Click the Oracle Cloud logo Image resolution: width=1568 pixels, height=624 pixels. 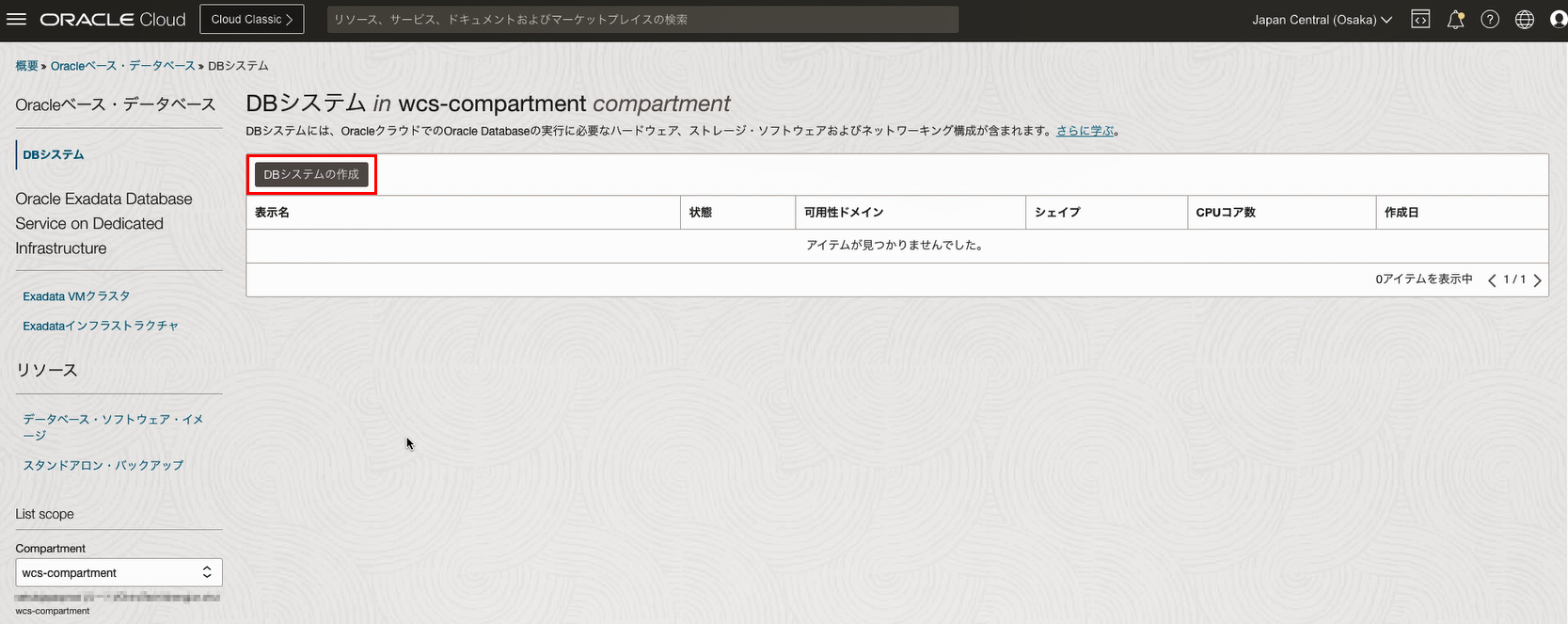(x=113, y=20)
